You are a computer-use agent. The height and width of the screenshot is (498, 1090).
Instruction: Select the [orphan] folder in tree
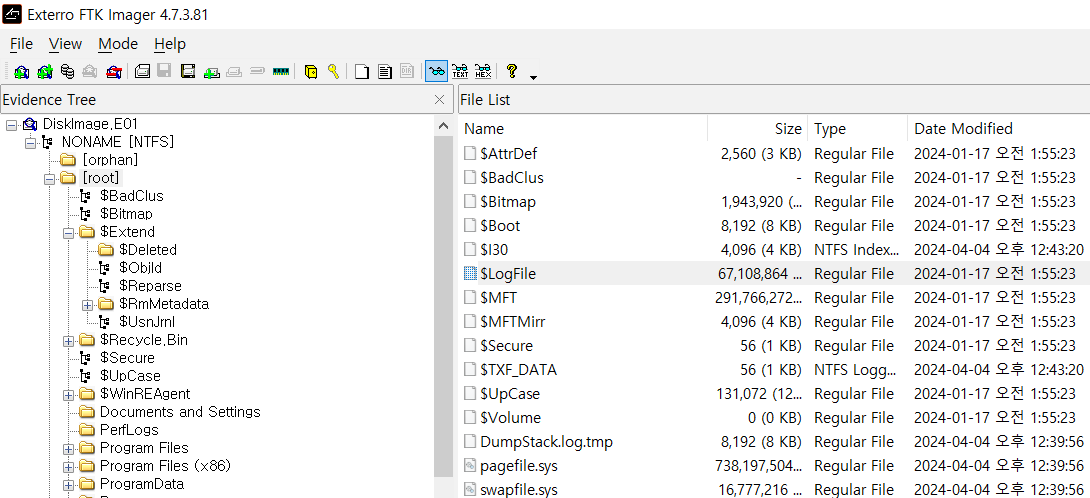pos(110,160)
